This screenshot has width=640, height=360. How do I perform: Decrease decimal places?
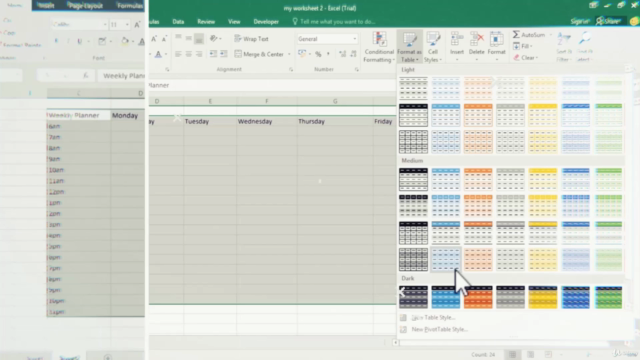pyautogui.click(x=353, y=54)
